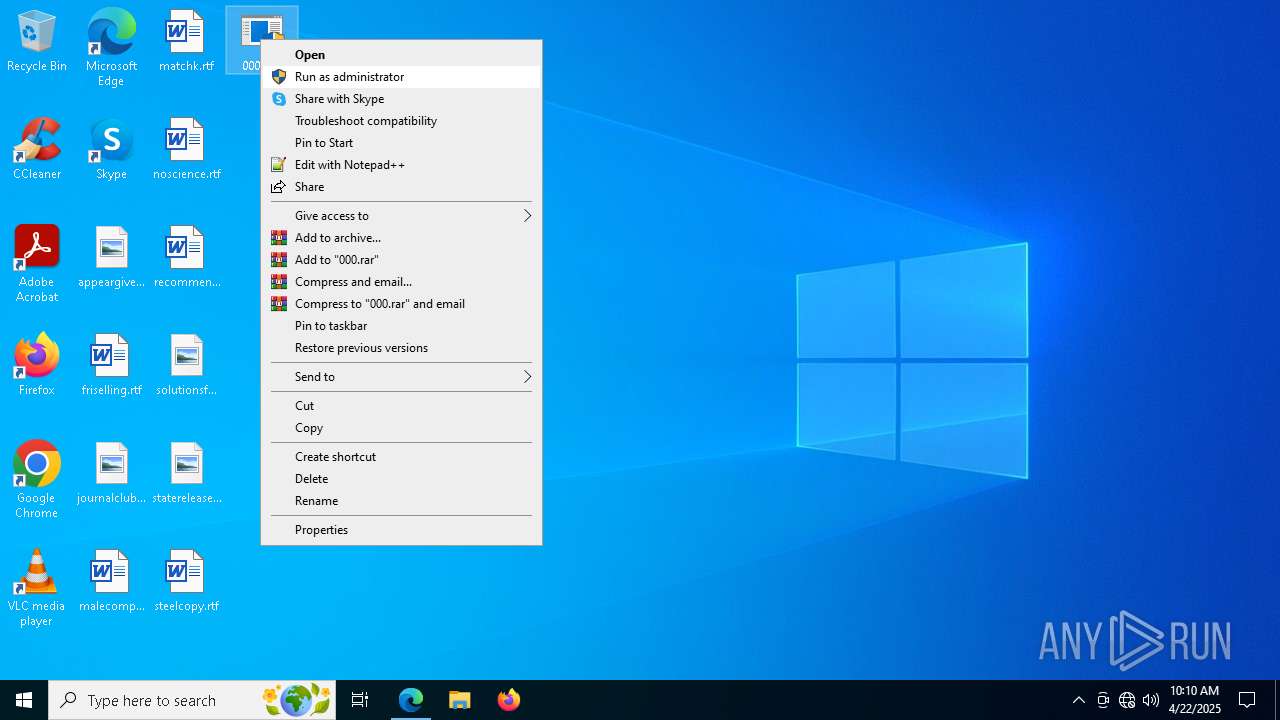1280x720 pixels.
Task: Open the network icon in system tray
Action: 1127,700
